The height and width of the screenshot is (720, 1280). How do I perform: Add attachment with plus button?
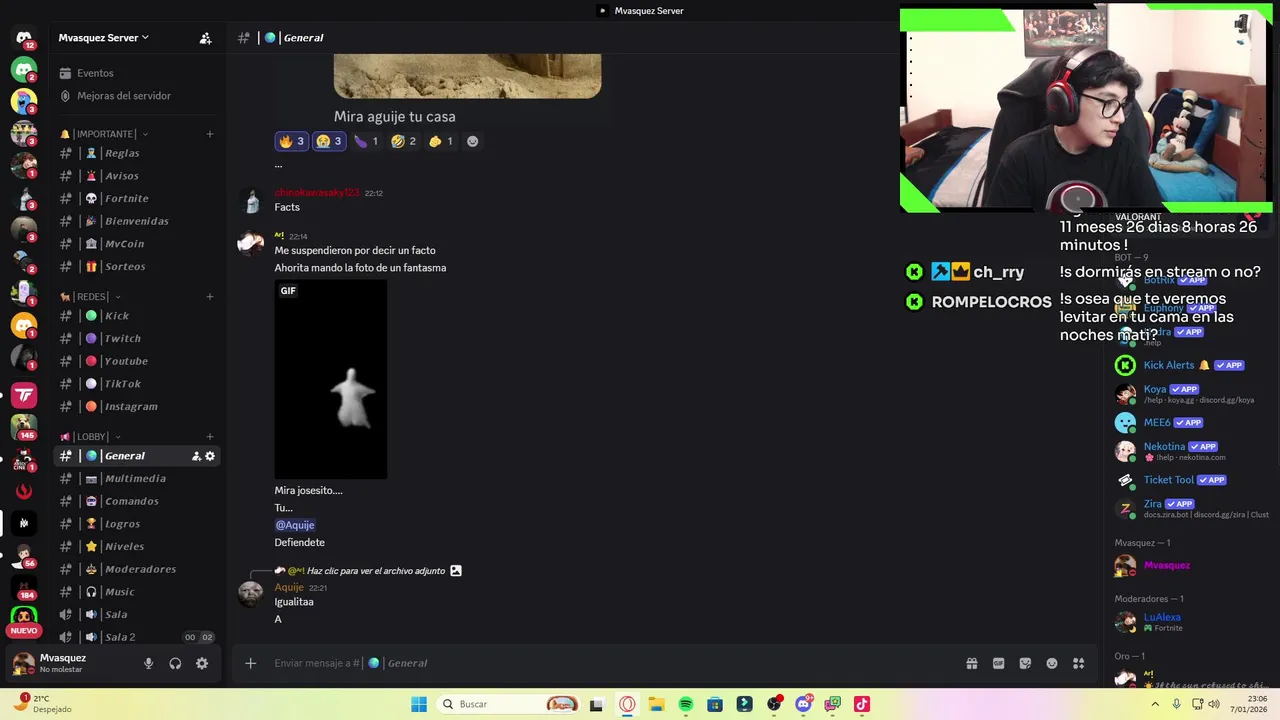click(x=251, y=663)
